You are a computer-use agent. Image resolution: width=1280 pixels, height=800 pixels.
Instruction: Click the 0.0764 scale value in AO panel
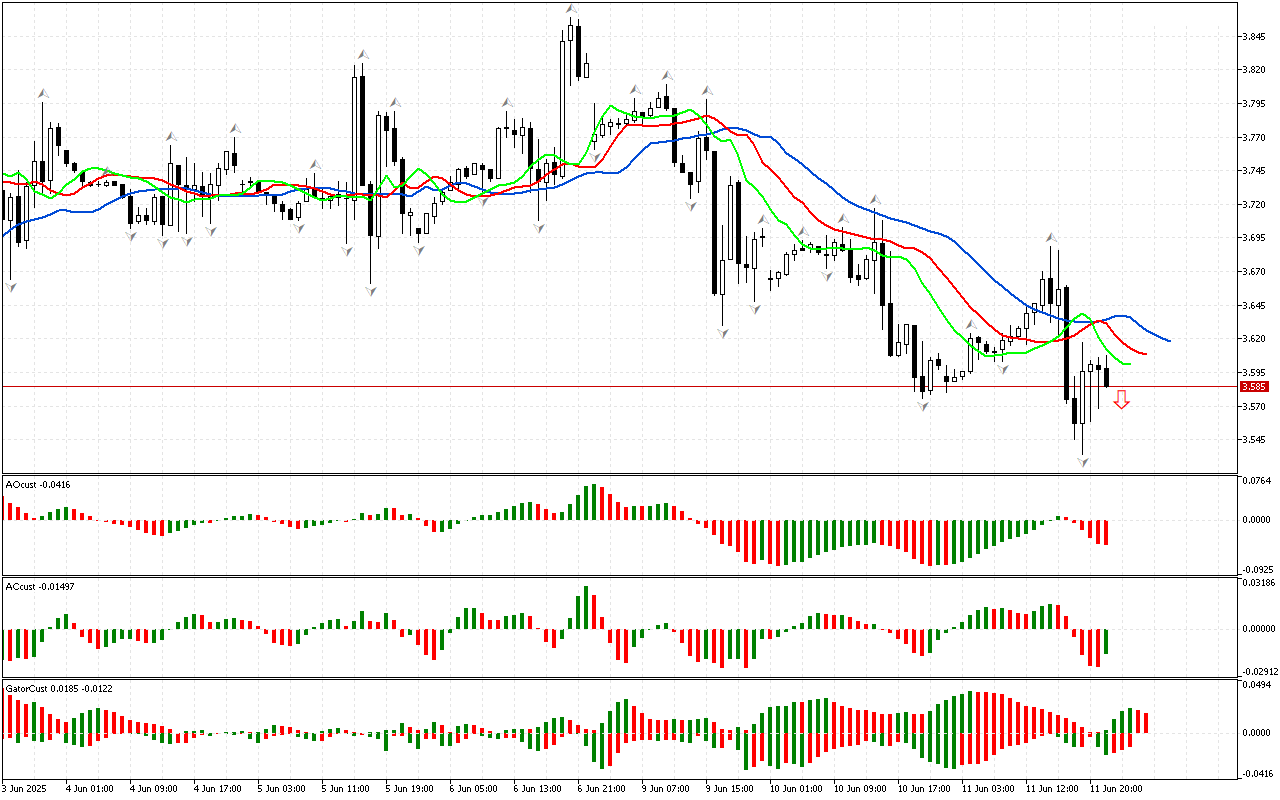(x=1256, y=481)
